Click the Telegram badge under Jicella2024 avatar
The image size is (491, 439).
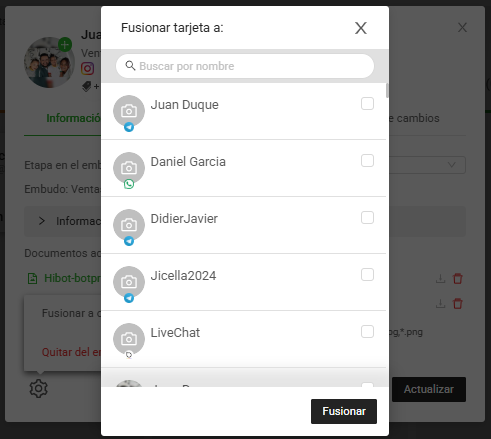129,298
